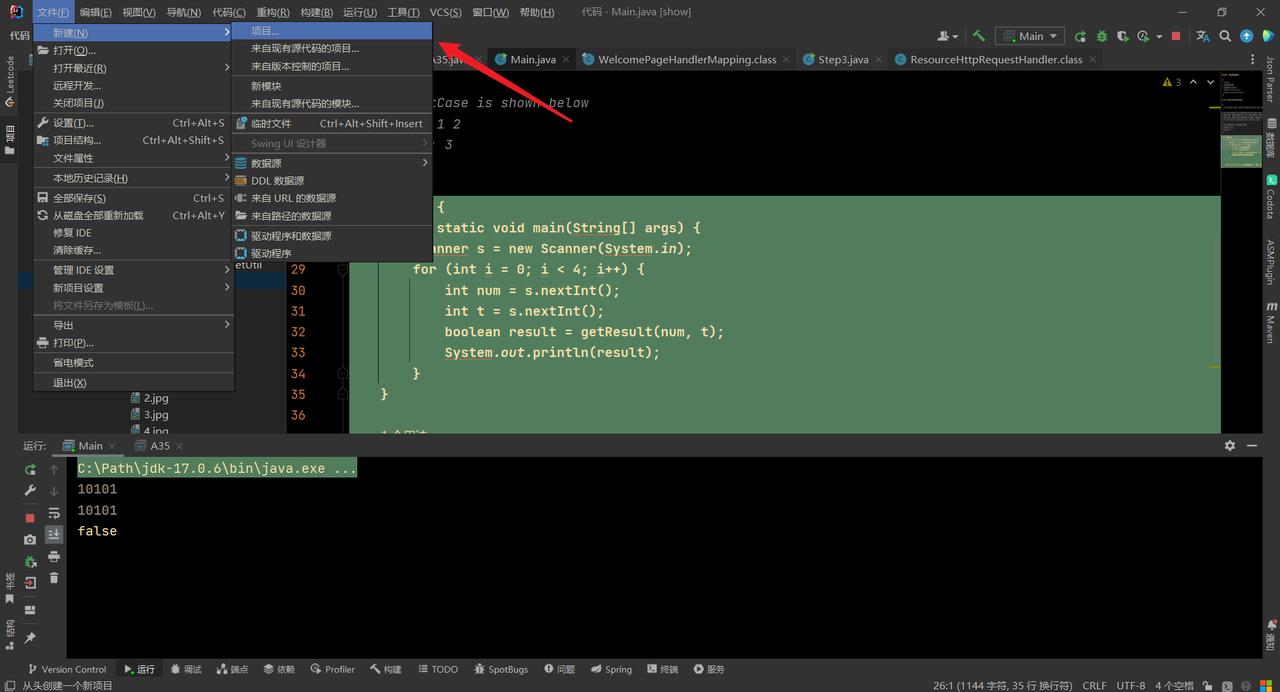Viewport: 1280px width, 692px height.
Task: Switch to Step3.java editor tab
Action: 843,60
